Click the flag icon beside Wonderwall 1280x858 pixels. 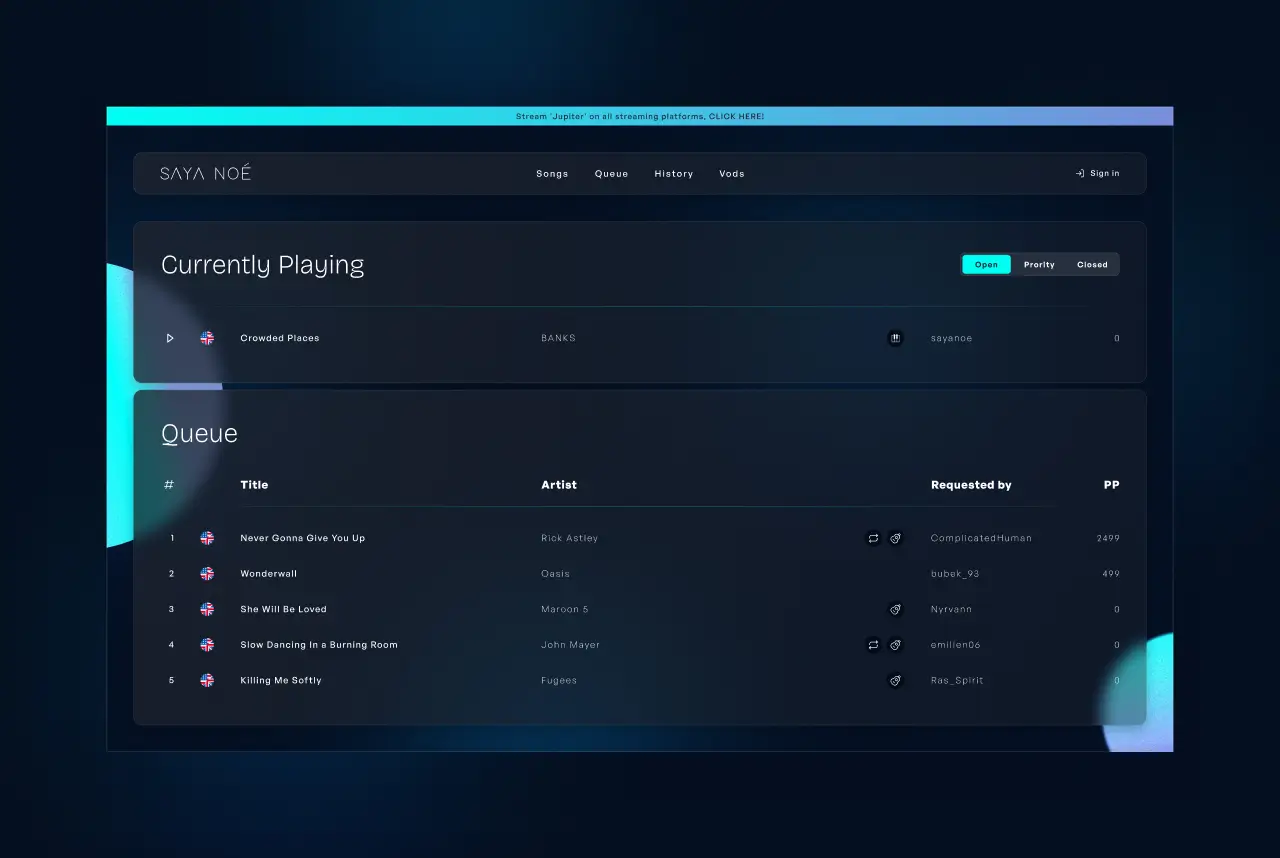(207, 574)
